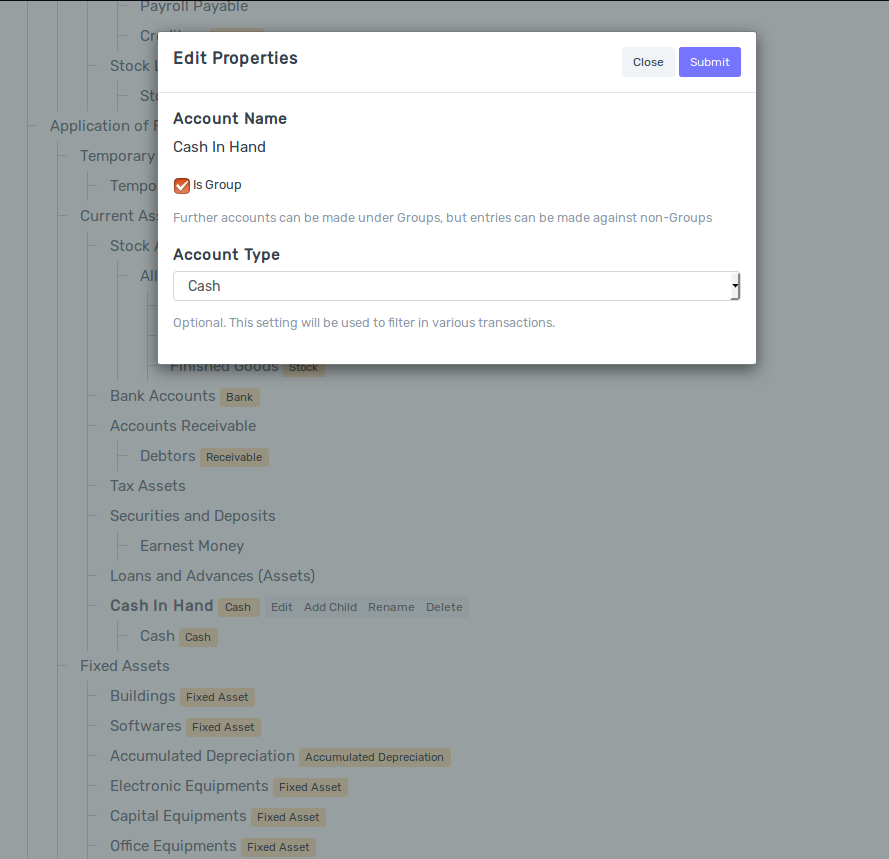
Task: Close the Edit Properties dialog
Action: tap(648, 61)
